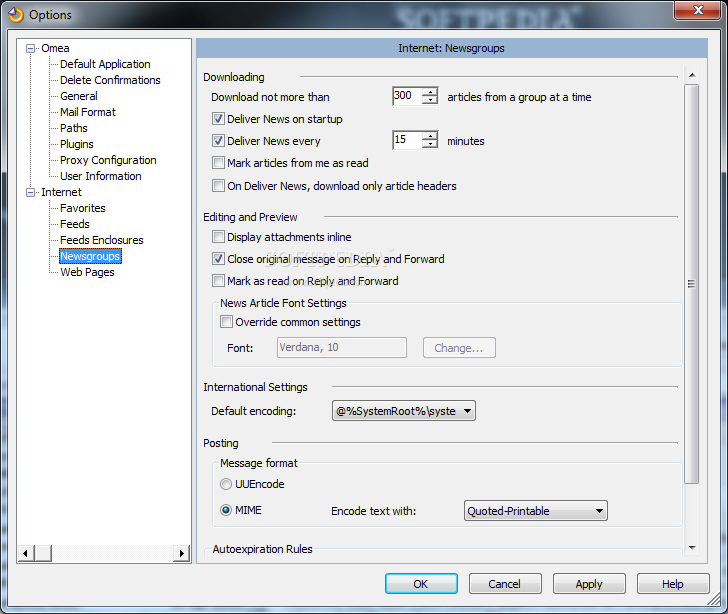Enable download only article headers
Viewport: 728px width, 614px height.
(x=218, y=186)
